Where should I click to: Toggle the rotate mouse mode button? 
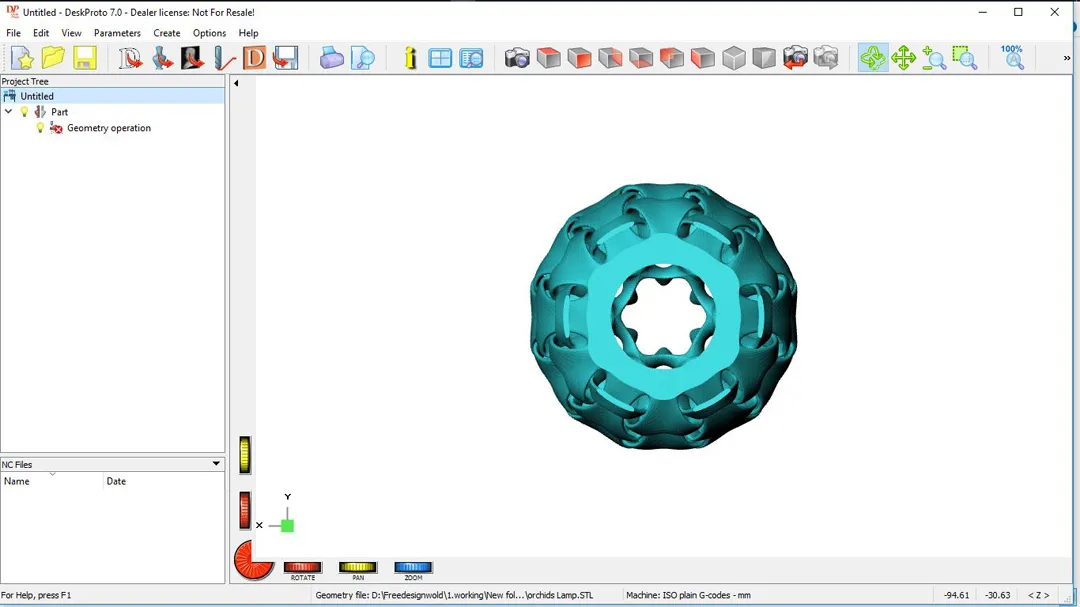(873, 59)
